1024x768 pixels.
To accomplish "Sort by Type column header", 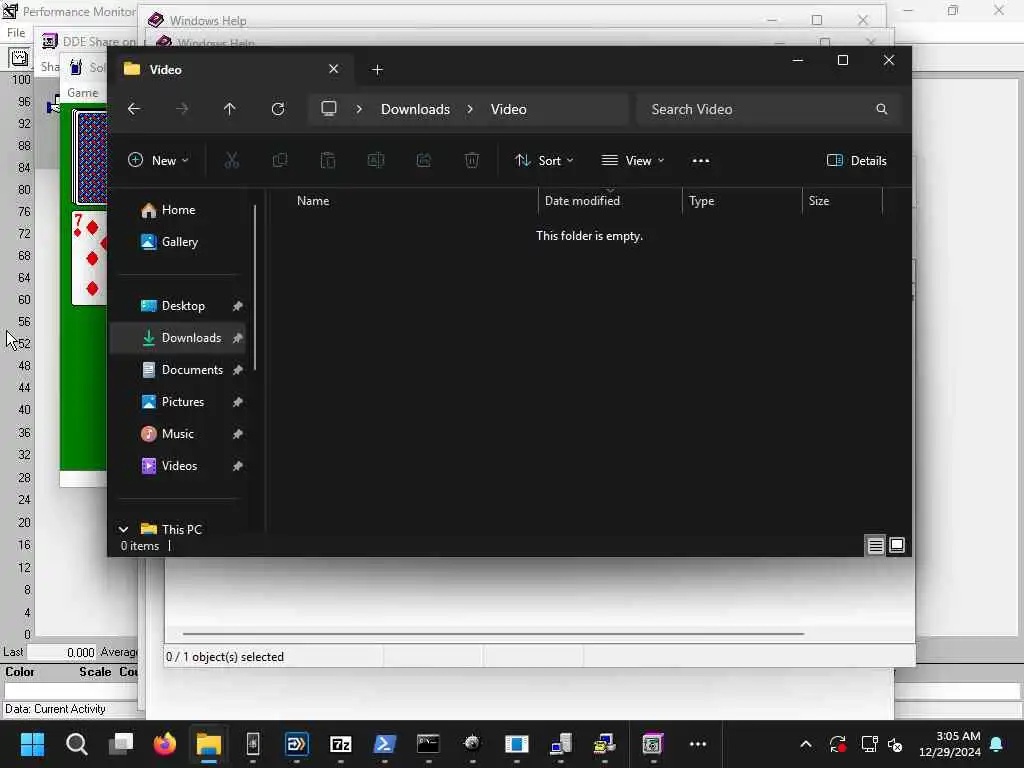I will 701,200.
